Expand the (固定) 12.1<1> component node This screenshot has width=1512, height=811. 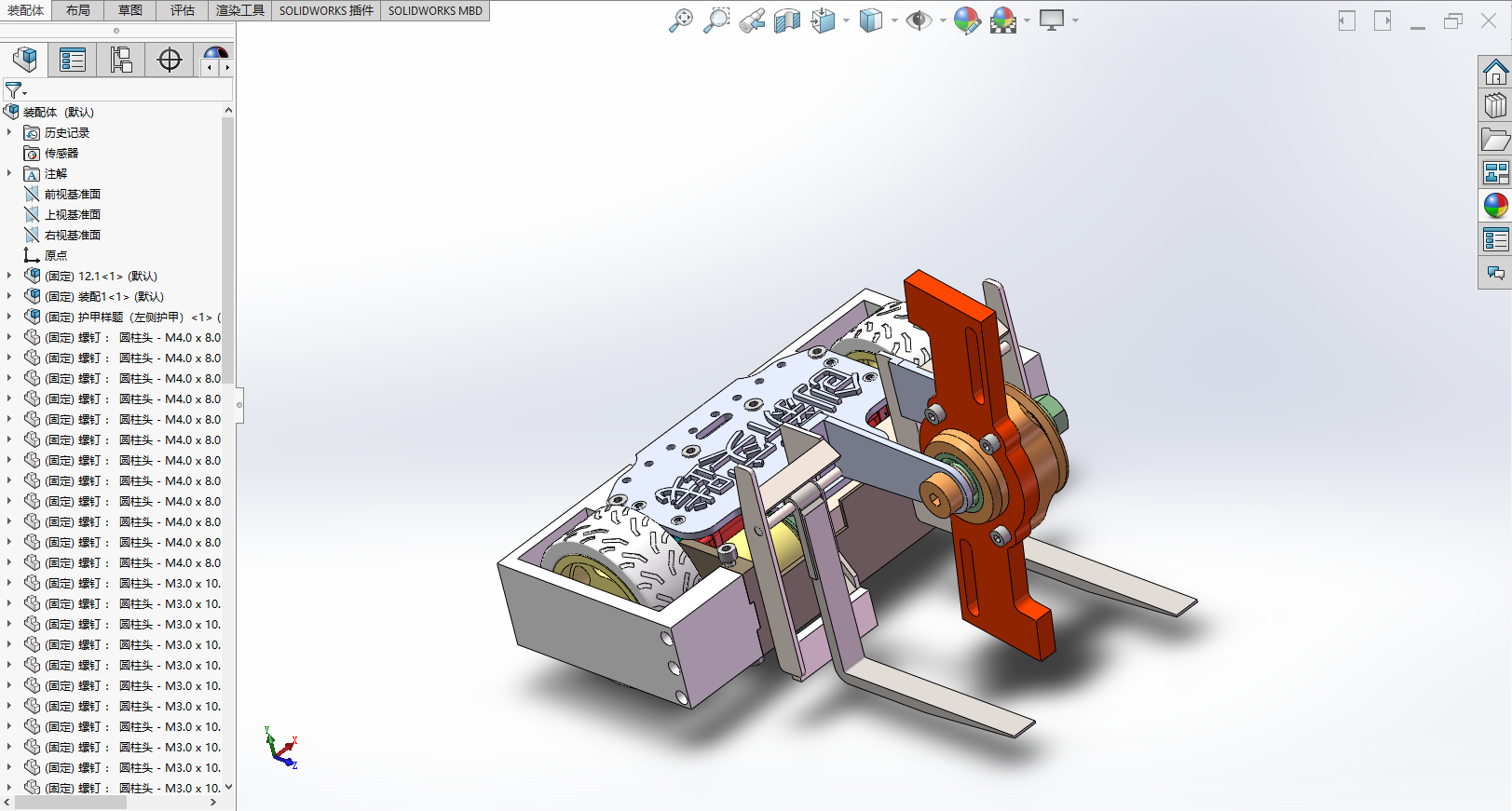pos(9,276)
